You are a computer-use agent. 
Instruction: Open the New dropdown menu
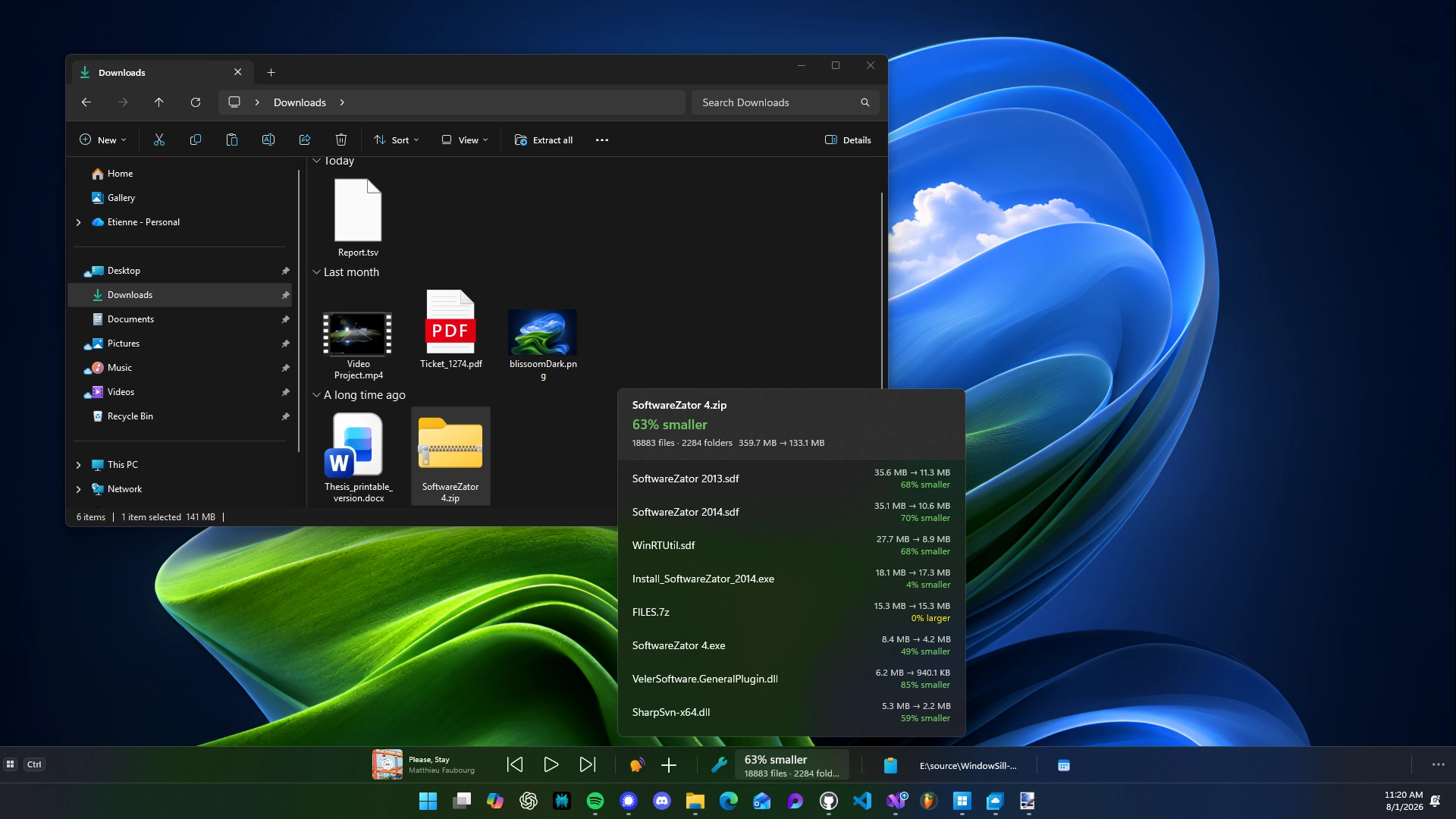click(x=103, y=140)
